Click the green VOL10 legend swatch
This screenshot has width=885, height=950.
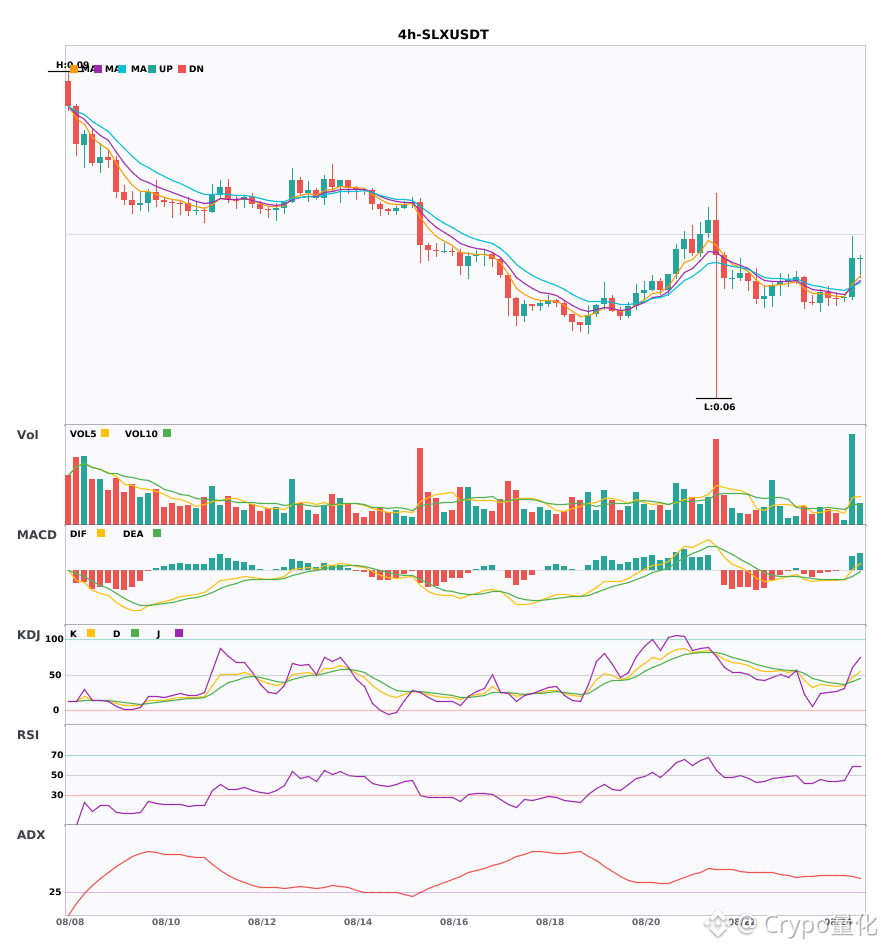[x=167, y=433]
